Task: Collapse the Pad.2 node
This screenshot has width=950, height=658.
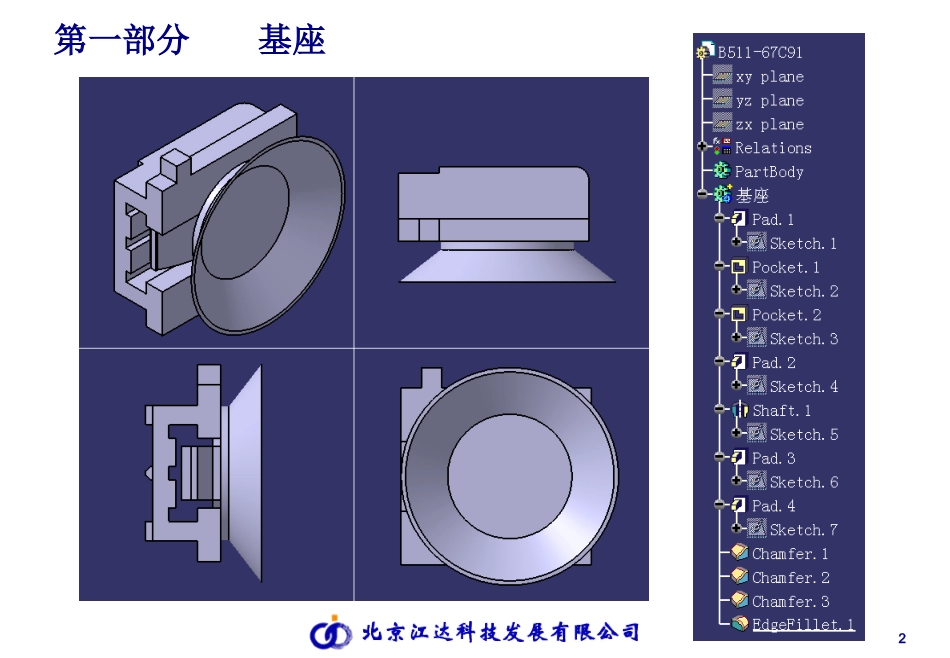Action: (719, 361)
